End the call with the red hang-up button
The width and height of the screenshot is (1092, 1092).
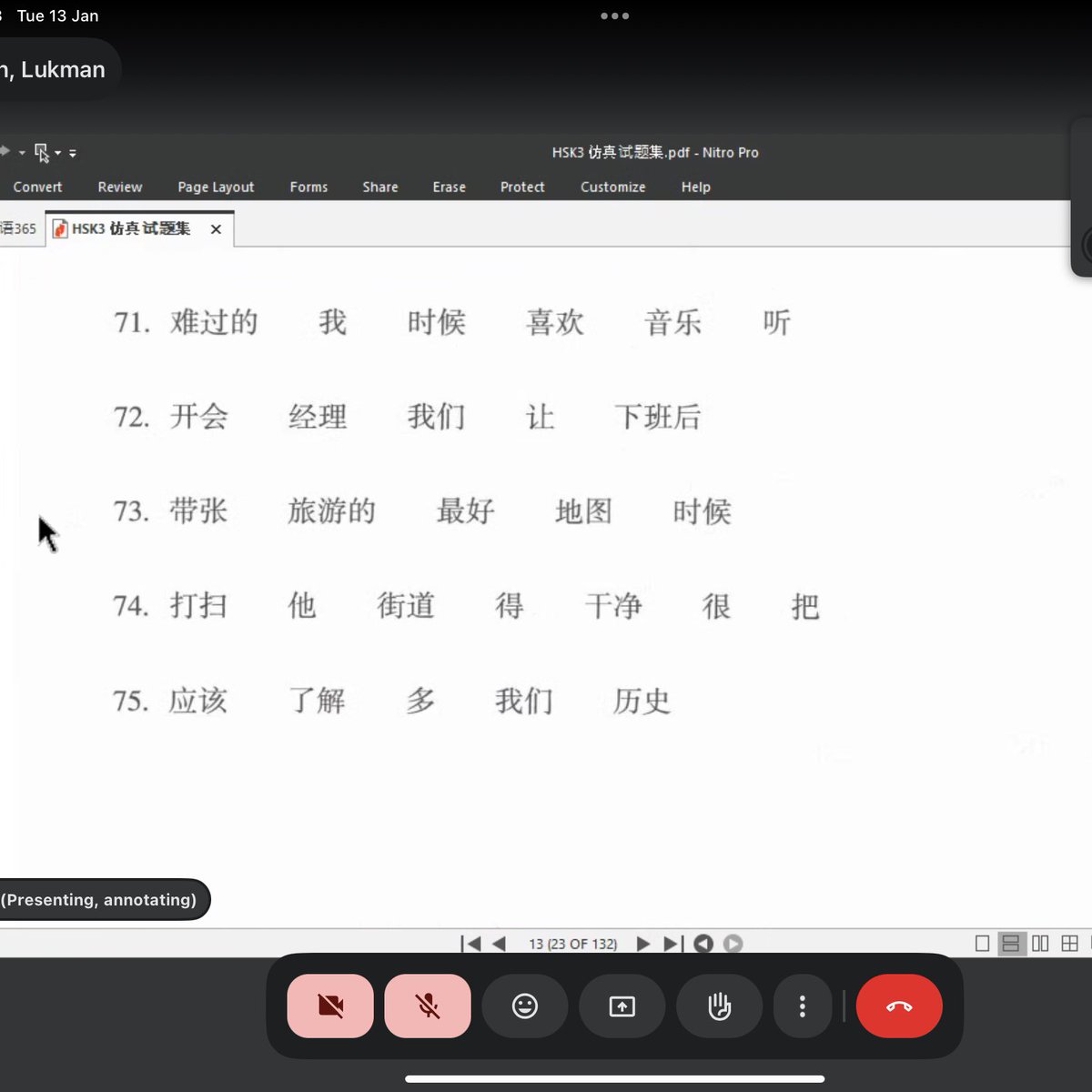coord(899,1006)
